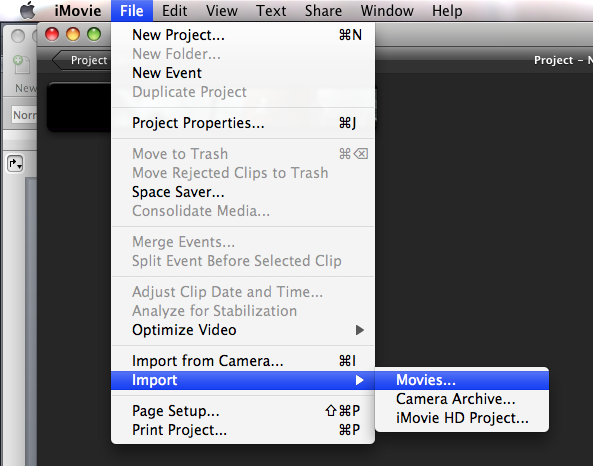This screenshot has width=593, height=466.
Task: Click the new document icon in background window
Action: (21, 64)
